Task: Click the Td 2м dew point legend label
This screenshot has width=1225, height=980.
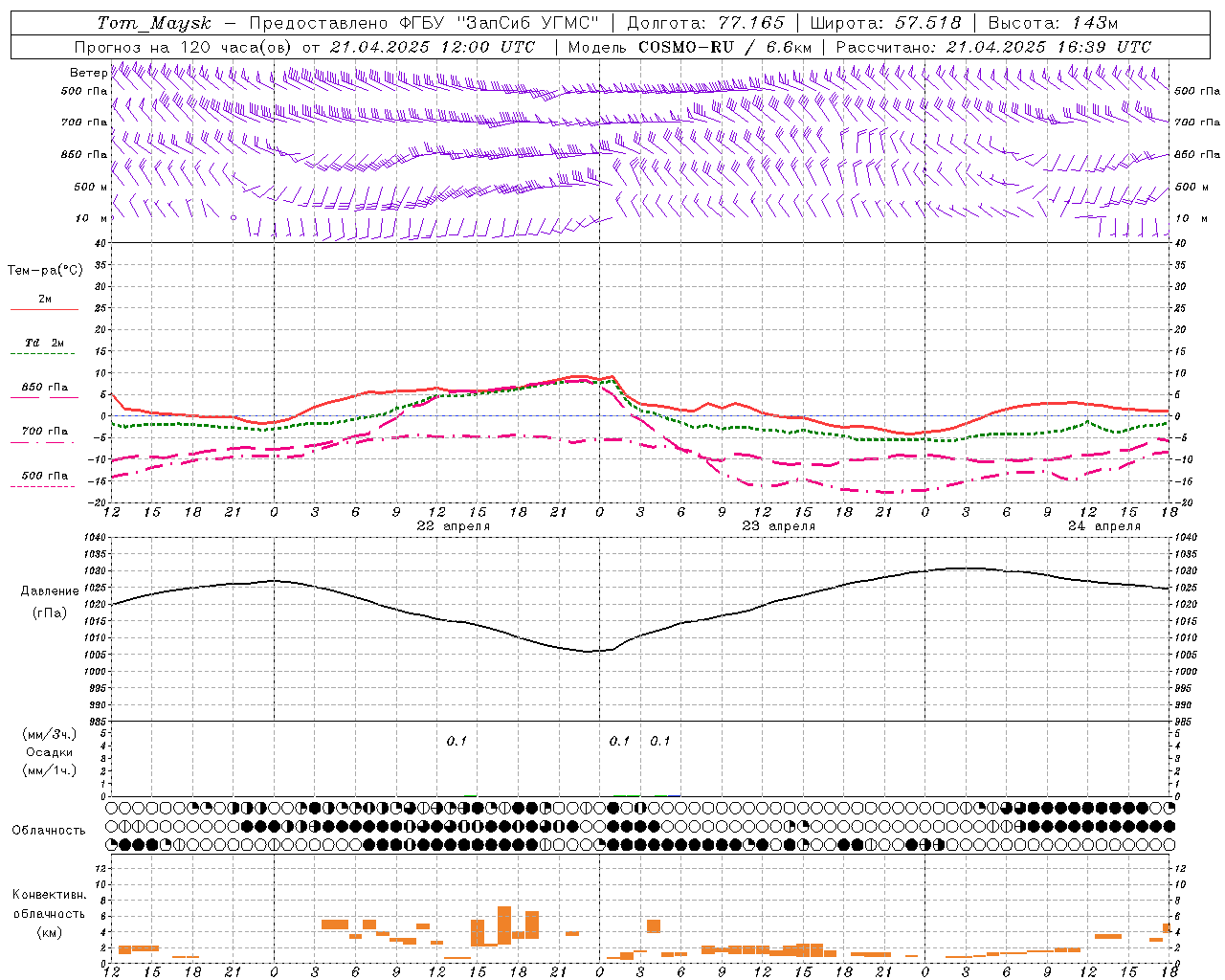Action: click(45, 343)
